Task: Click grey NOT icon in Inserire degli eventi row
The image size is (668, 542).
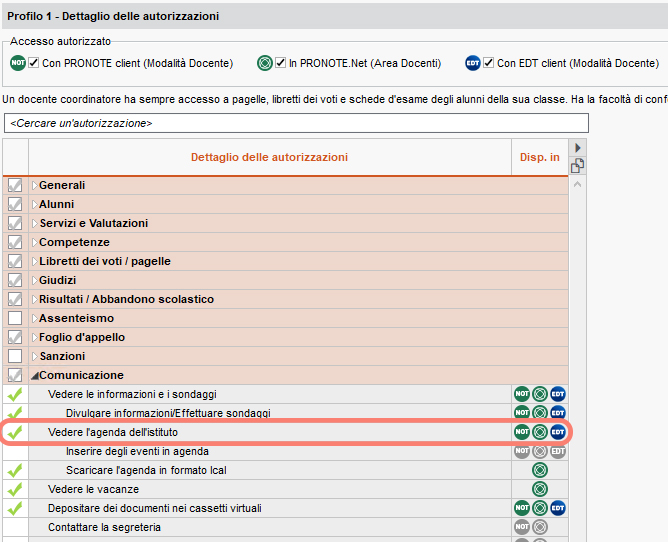Action: [x=522, y=452]
